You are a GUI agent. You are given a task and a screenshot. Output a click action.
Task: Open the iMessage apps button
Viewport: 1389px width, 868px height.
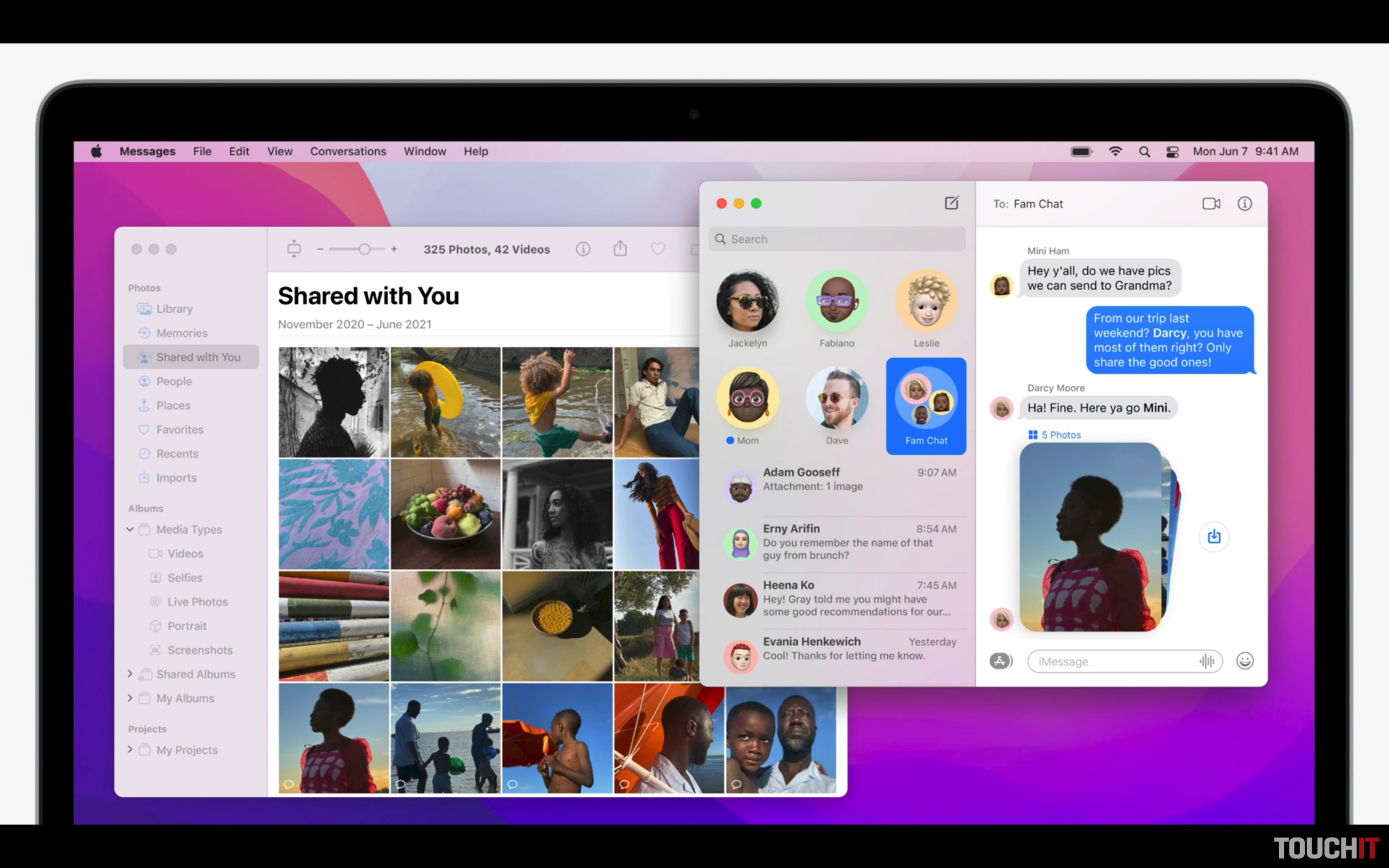1000,660
